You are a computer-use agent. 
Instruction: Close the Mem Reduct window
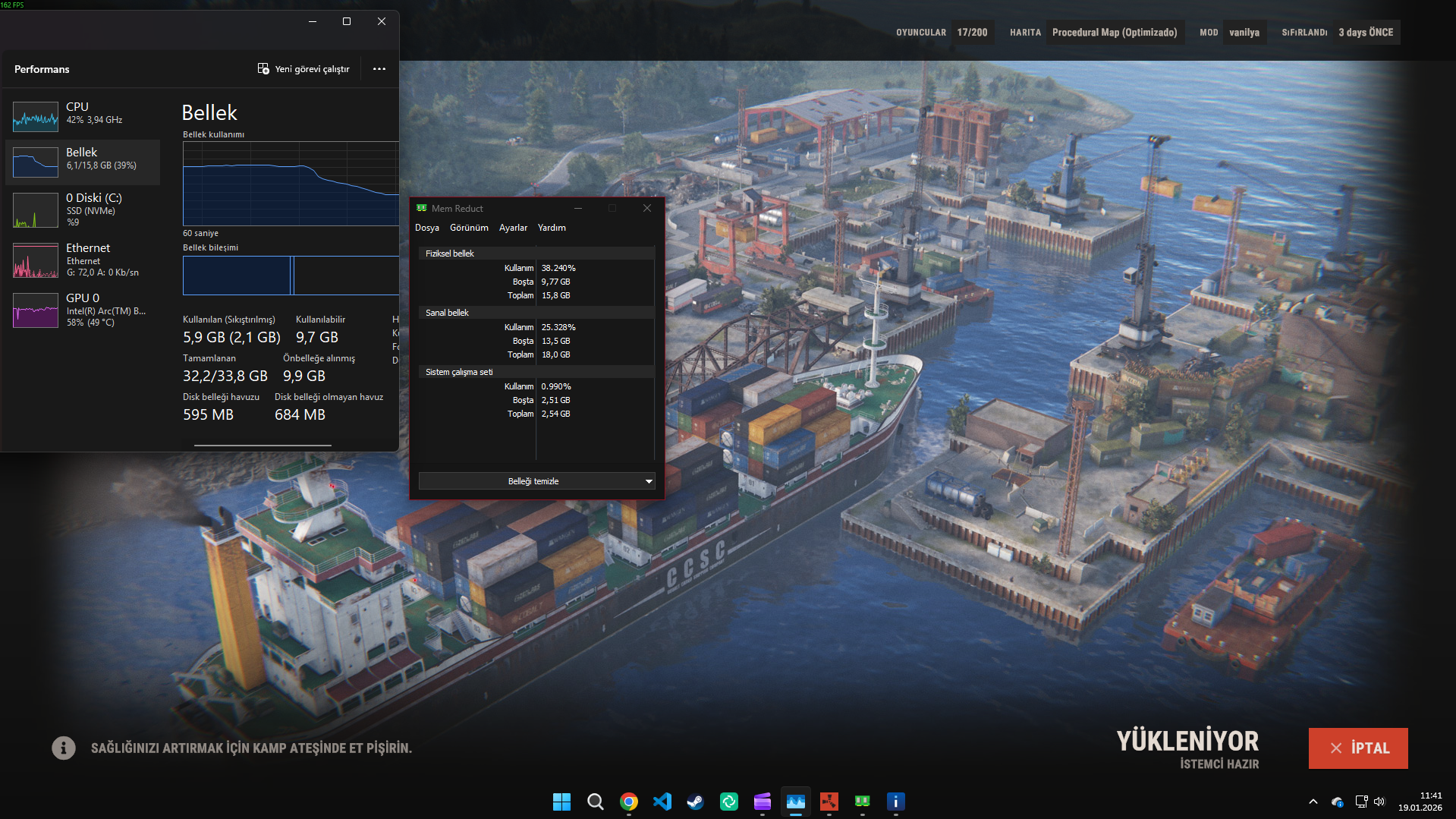coord(647,208)
